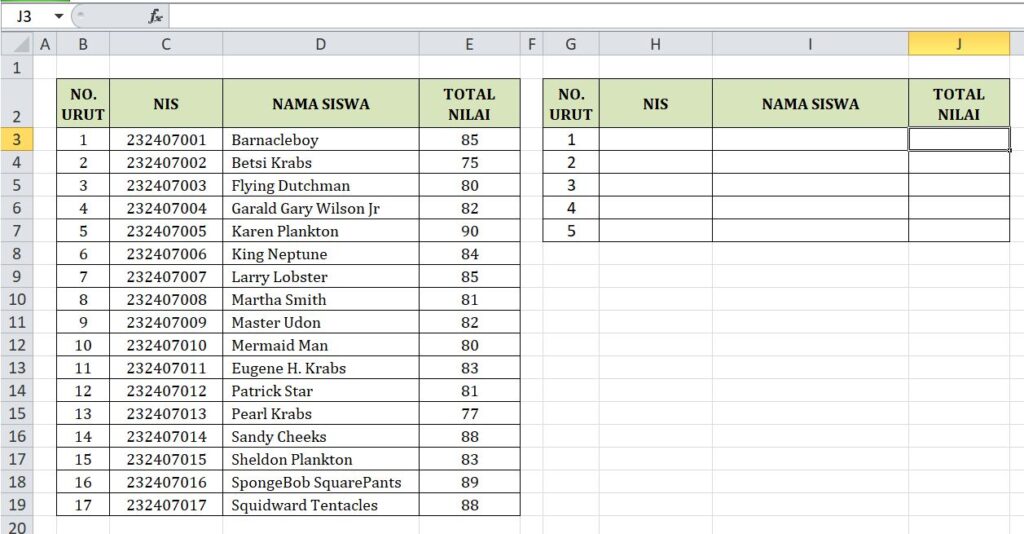Screen dimensions: 1024x534
Task: Select rank number 4 in column G
Action: [571, 208]
